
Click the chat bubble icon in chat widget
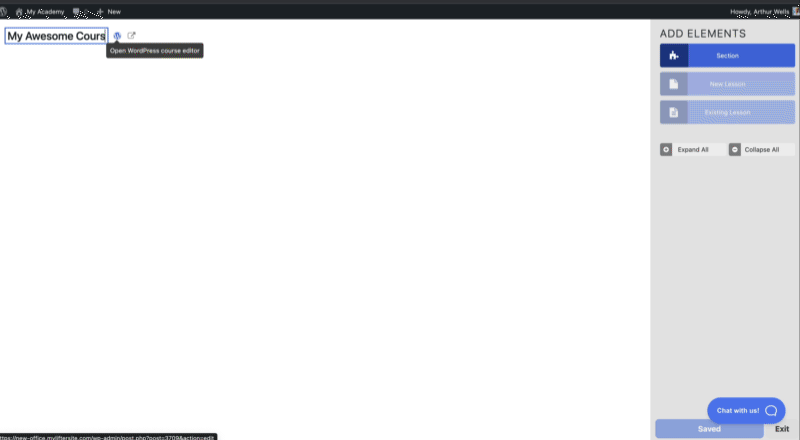pos(771,410)
